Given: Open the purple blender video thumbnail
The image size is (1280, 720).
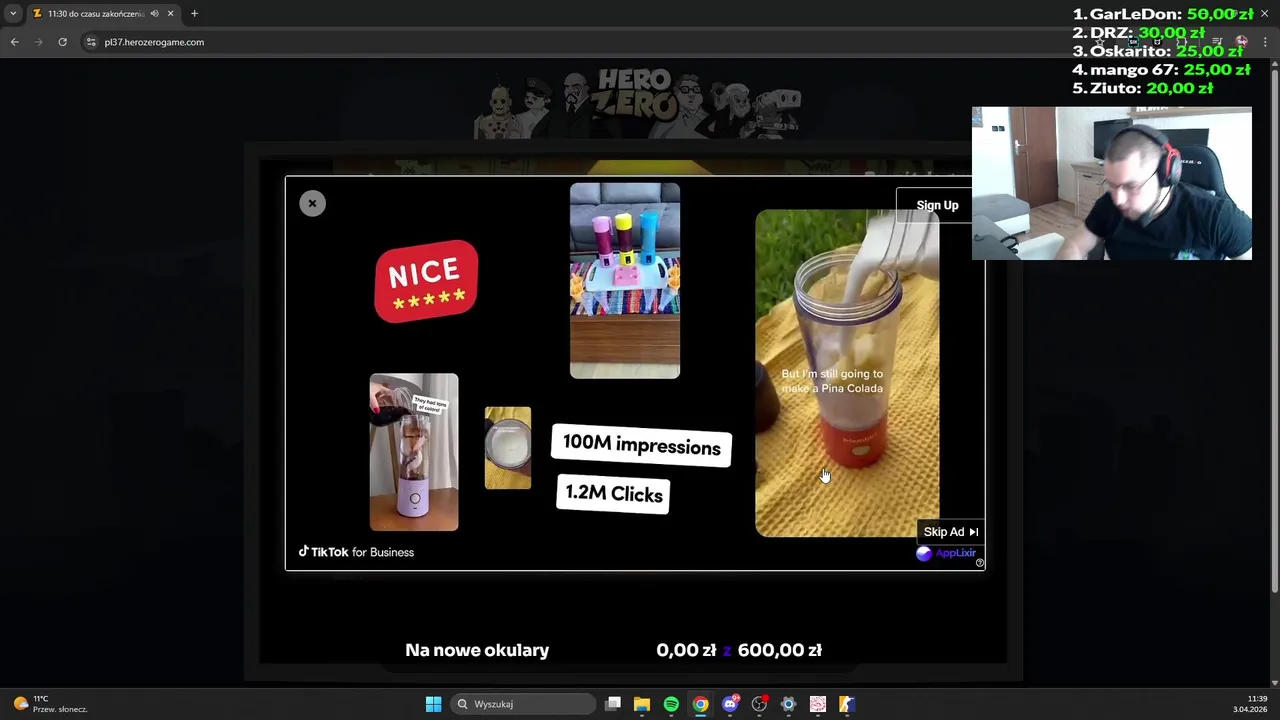Looking at the screenshot, I should pyautogui.click(x=414, y=452).
